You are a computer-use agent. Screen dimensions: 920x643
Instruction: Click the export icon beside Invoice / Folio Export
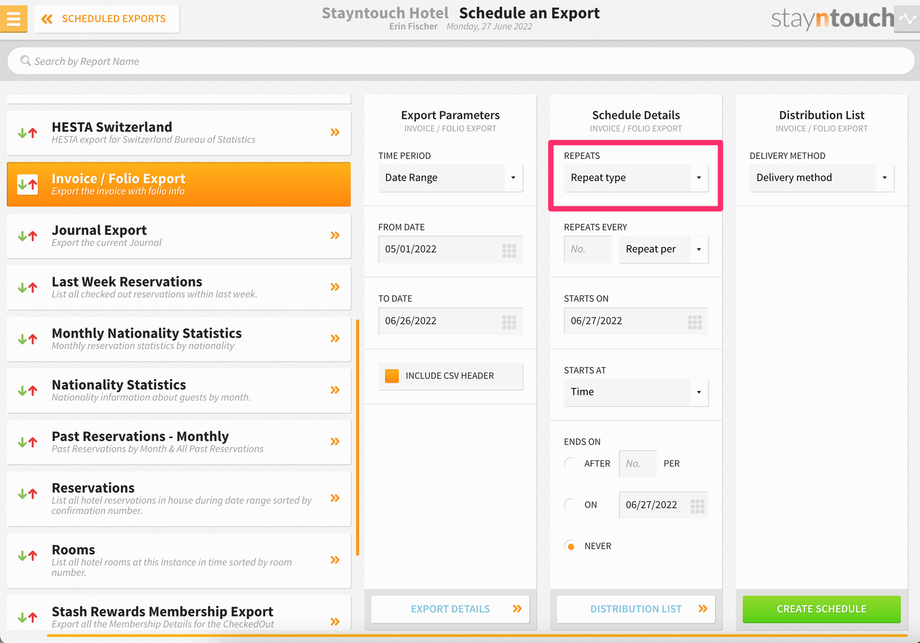tap(28, 184)
